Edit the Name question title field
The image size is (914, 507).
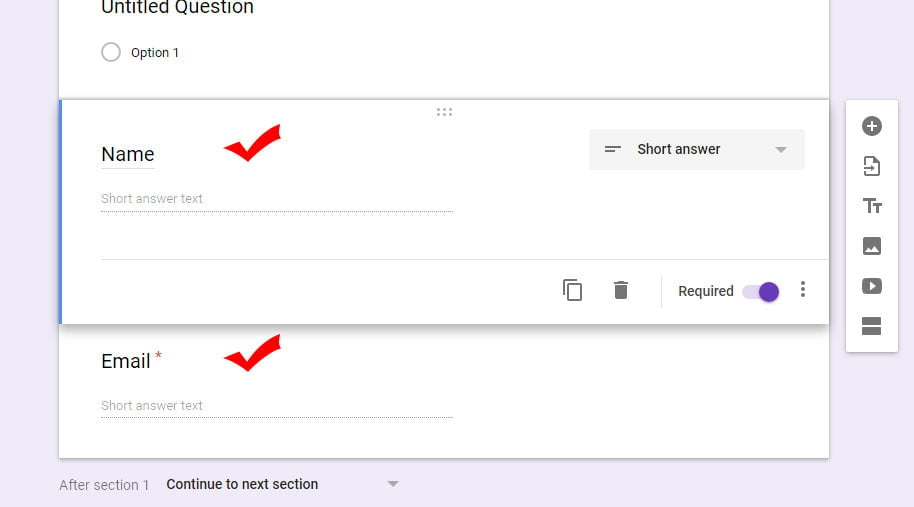coord(128,154)
